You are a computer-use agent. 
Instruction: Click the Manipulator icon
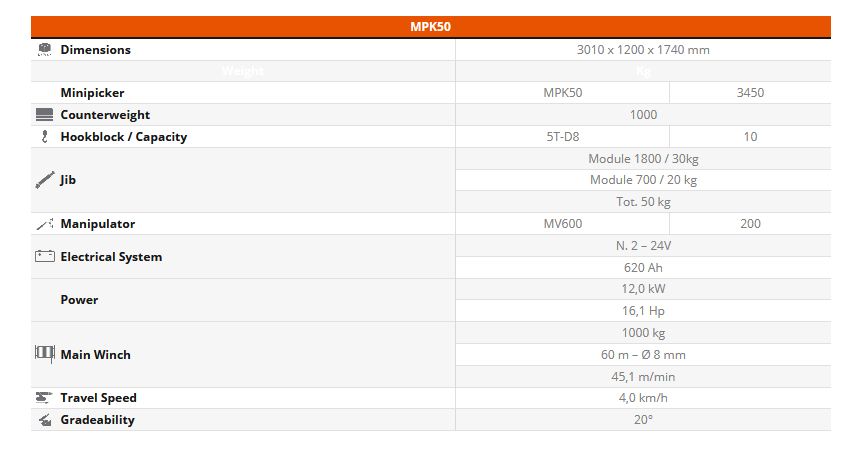point(44,224)
